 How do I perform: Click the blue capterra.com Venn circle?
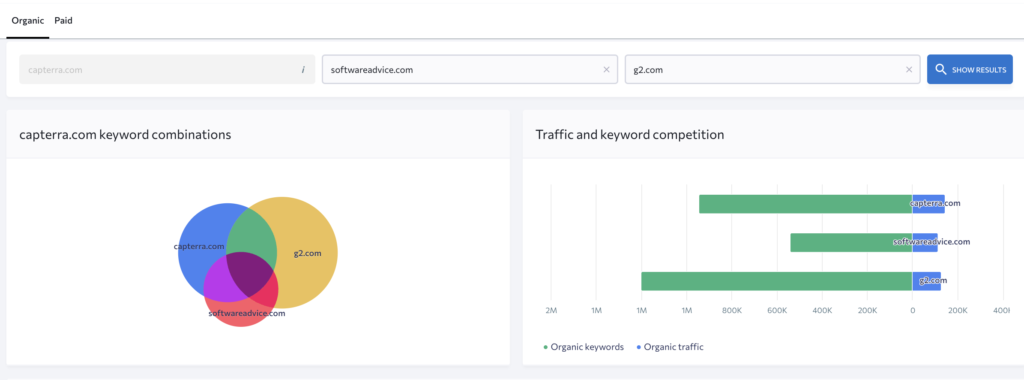(x=196, y=229)
